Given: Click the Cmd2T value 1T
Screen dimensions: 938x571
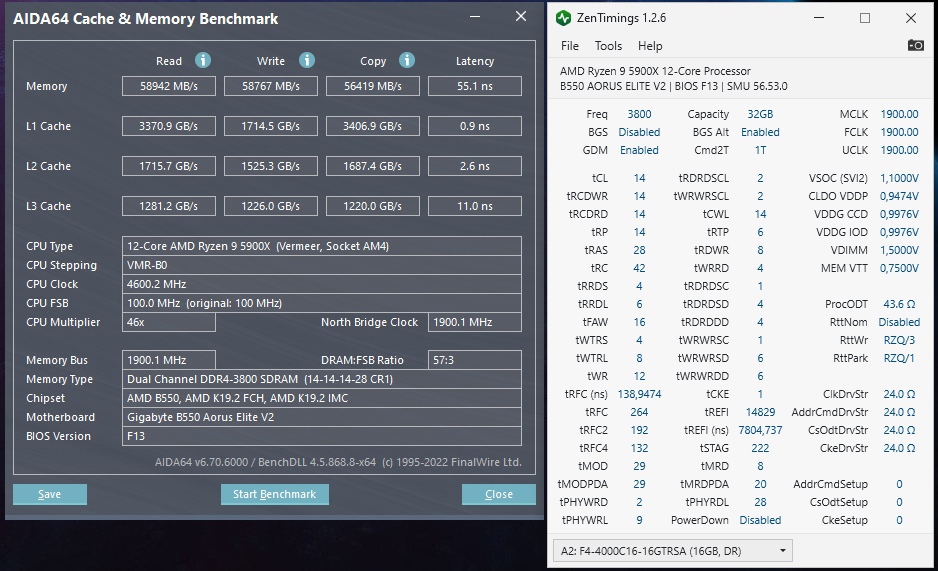Looking at the screenshot, I should (760, 150).
